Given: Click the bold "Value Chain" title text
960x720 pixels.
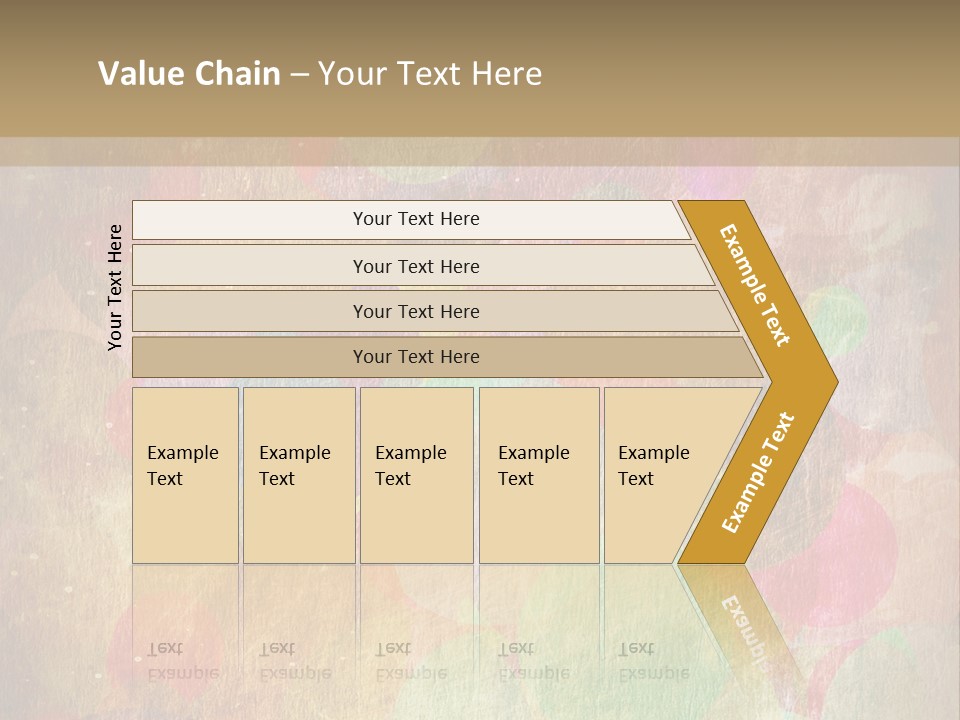Looking at the screenshot, I should pos(189,74).
